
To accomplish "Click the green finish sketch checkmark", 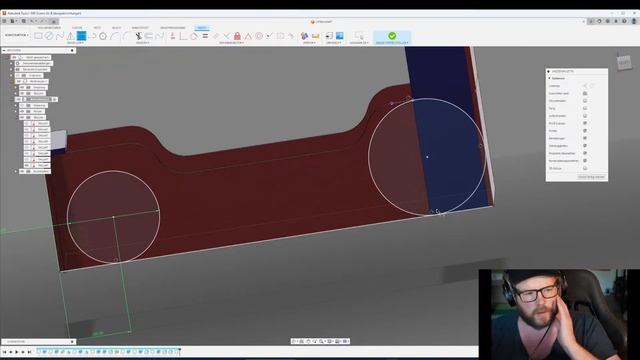I will point(392,36).
